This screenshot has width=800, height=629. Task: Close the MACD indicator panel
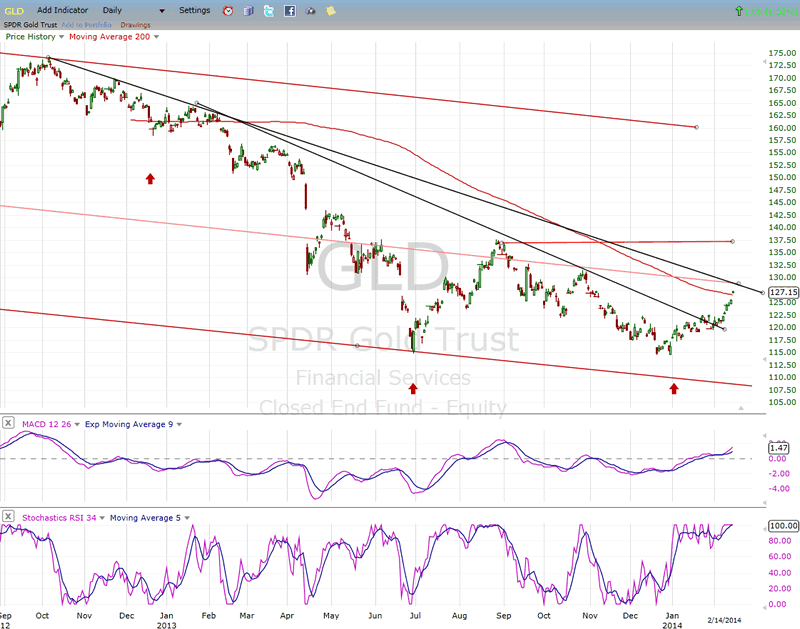coord(8,424)
